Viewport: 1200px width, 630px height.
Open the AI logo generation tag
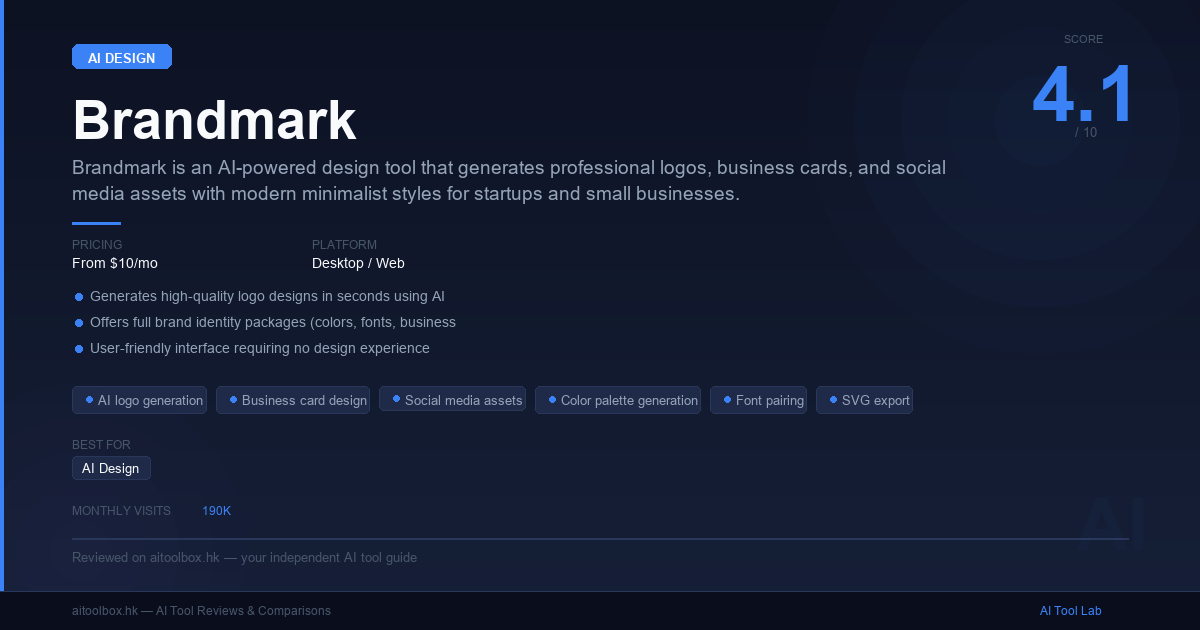coord(139,400)
